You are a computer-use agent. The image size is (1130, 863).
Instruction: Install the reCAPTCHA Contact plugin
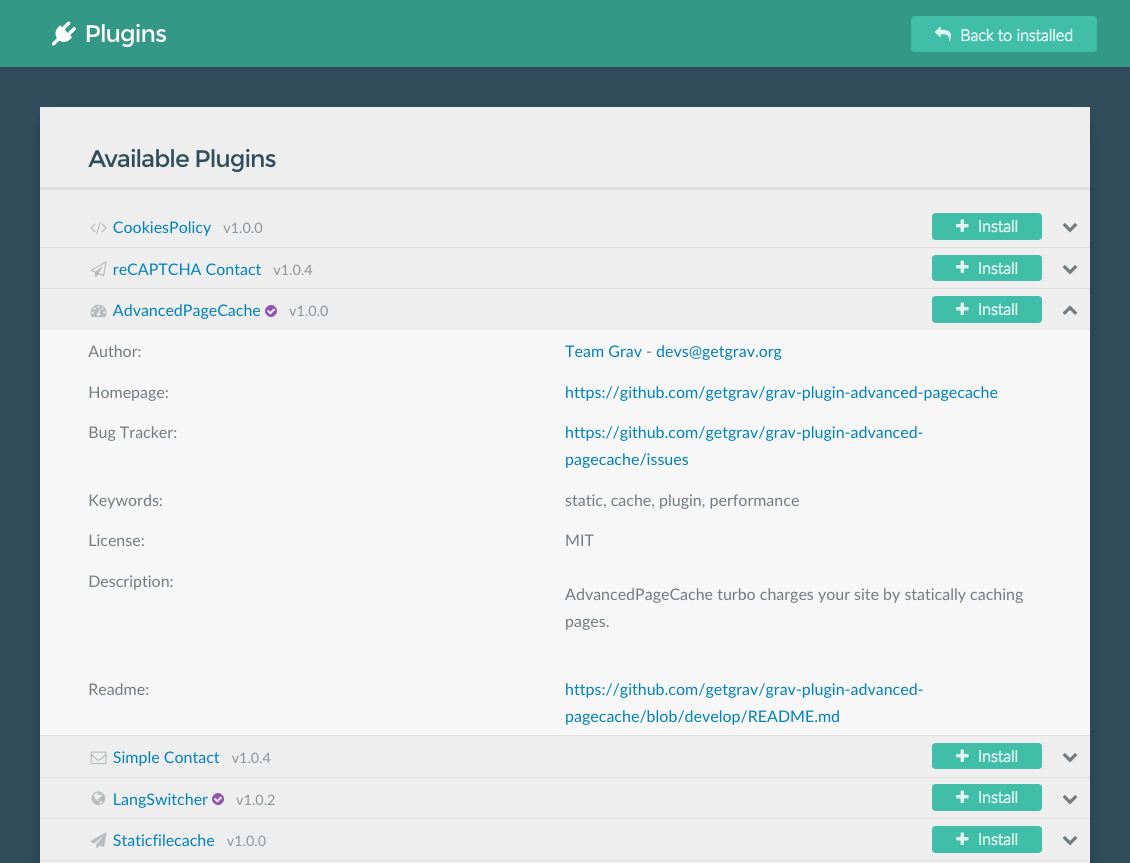pyautogui.click(x=987, y=268)
